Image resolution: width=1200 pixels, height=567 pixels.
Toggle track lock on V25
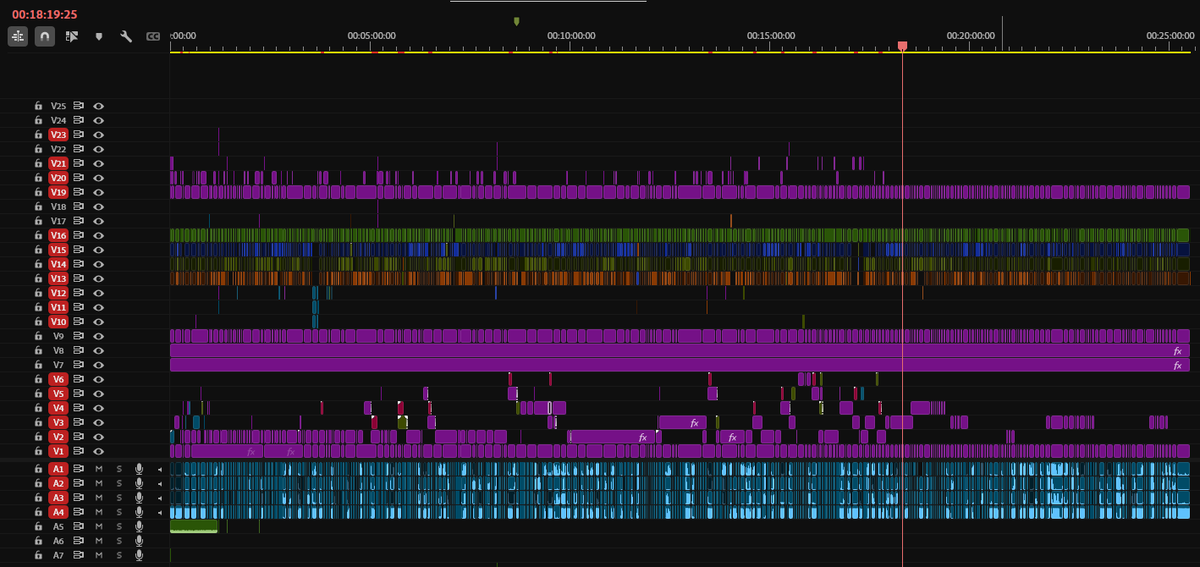point(38,105)
